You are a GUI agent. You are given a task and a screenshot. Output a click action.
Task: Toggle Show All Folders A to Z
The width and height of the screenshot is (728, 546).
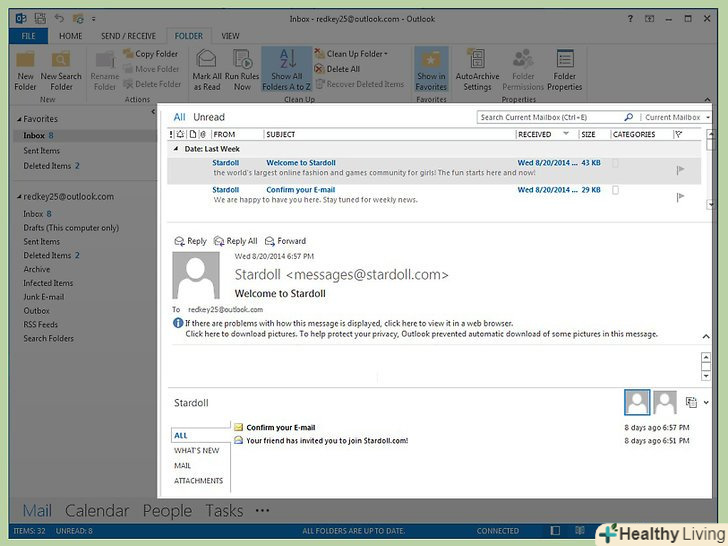(286, 70)
